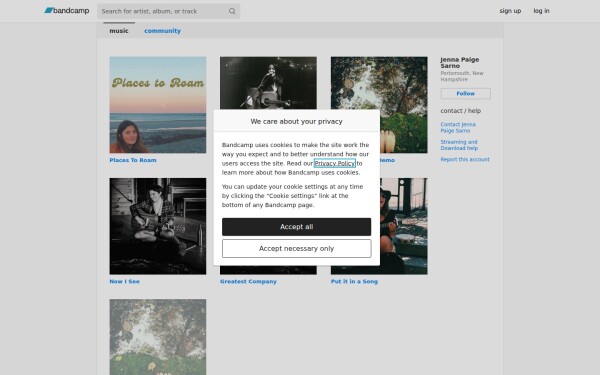Image resolution: width=600 pixels, height=375 pixels.
Task: Open the Places To Roam album cover
Action: tap(158, 105)
